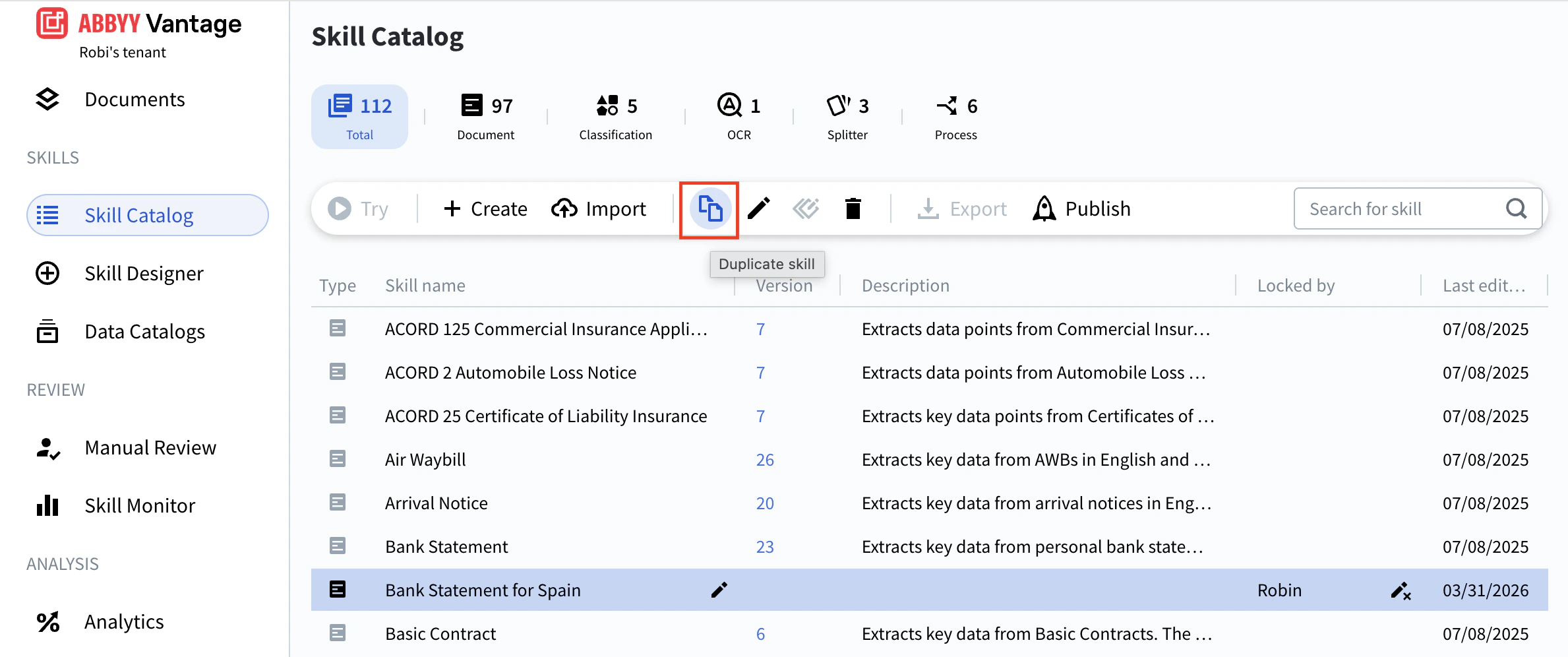Screen dimensions: 1568x657
Task: Click the 03/31/2026 last edit date
Action: [x=1485, y=590]
